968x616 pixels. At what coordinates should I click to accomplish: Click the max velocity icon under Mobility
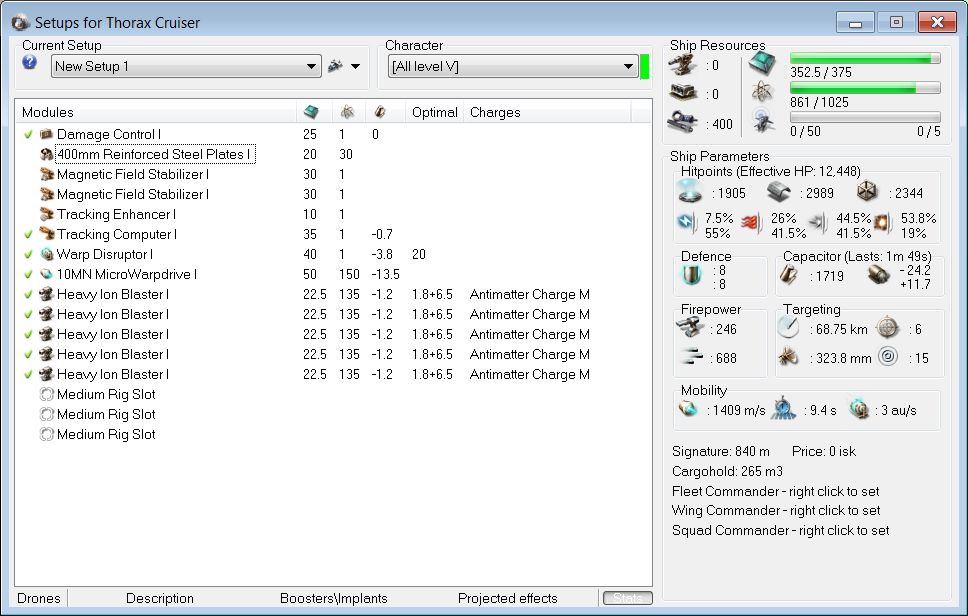coord(689,408)
